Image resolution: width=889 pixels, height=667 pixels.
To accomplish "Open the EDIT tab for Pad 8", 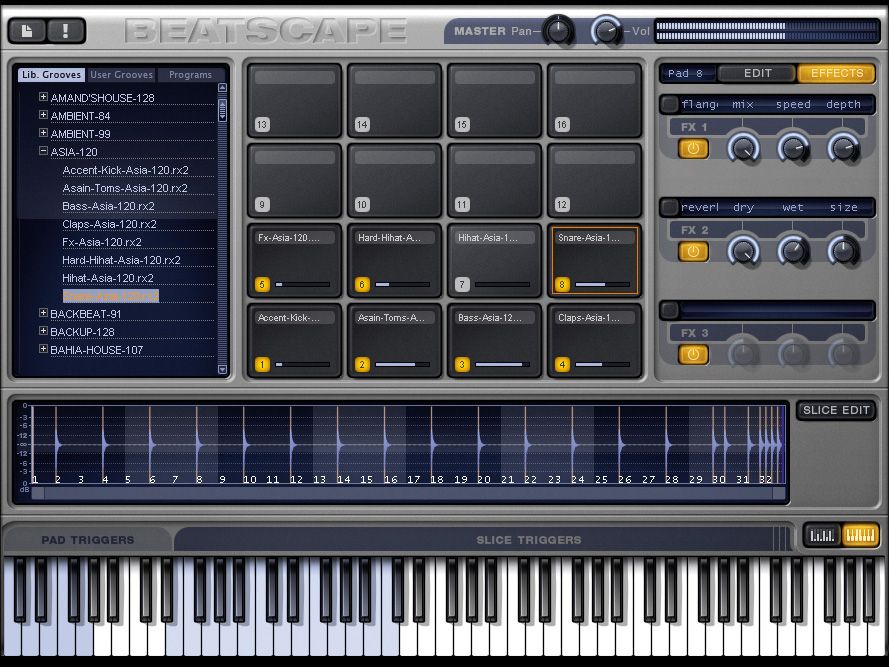I will (757, 73).
